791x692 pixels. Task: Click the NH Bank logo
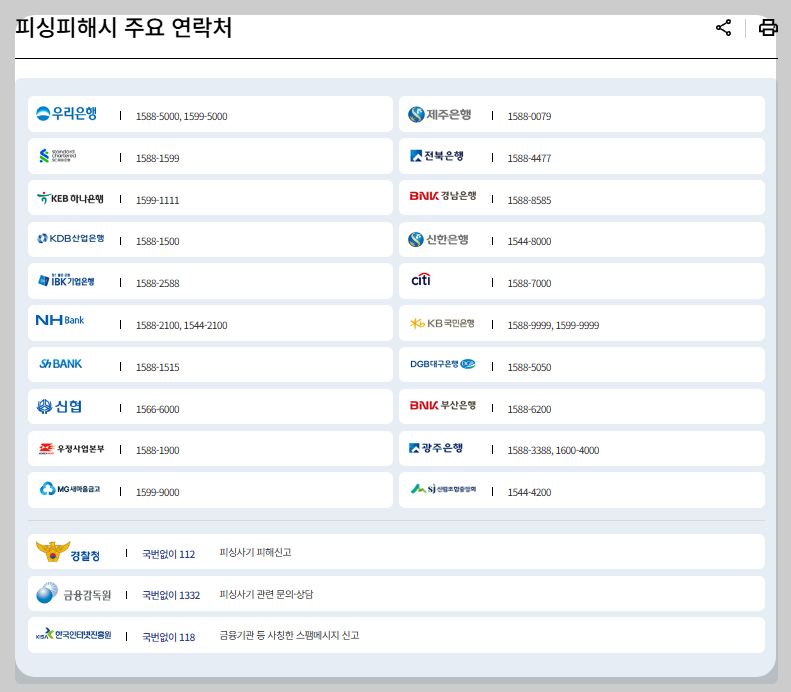point(60,320)
